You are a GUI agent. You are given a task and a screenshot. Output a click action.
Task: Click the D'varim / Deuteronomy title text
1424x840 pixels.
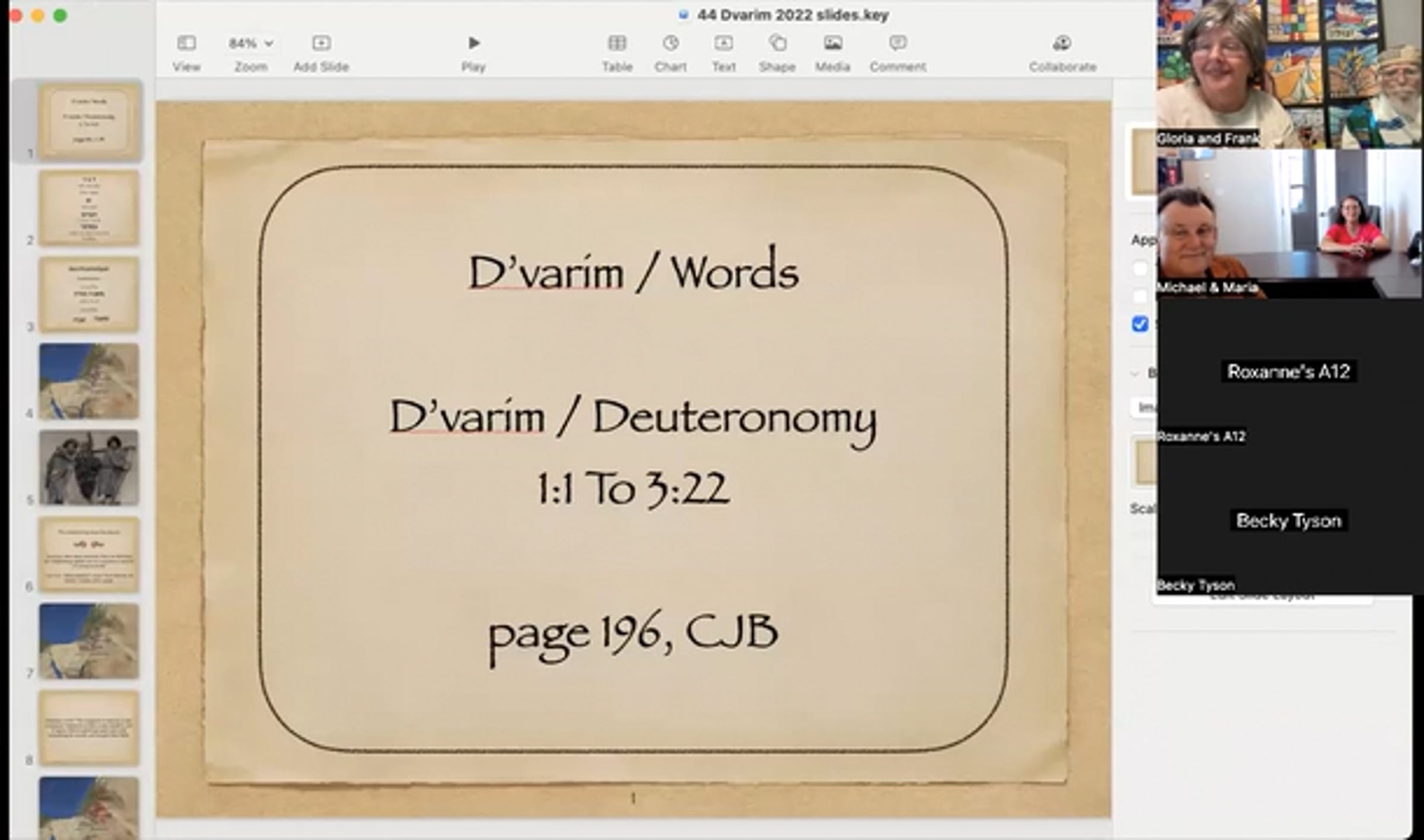(x=632, y=417)
